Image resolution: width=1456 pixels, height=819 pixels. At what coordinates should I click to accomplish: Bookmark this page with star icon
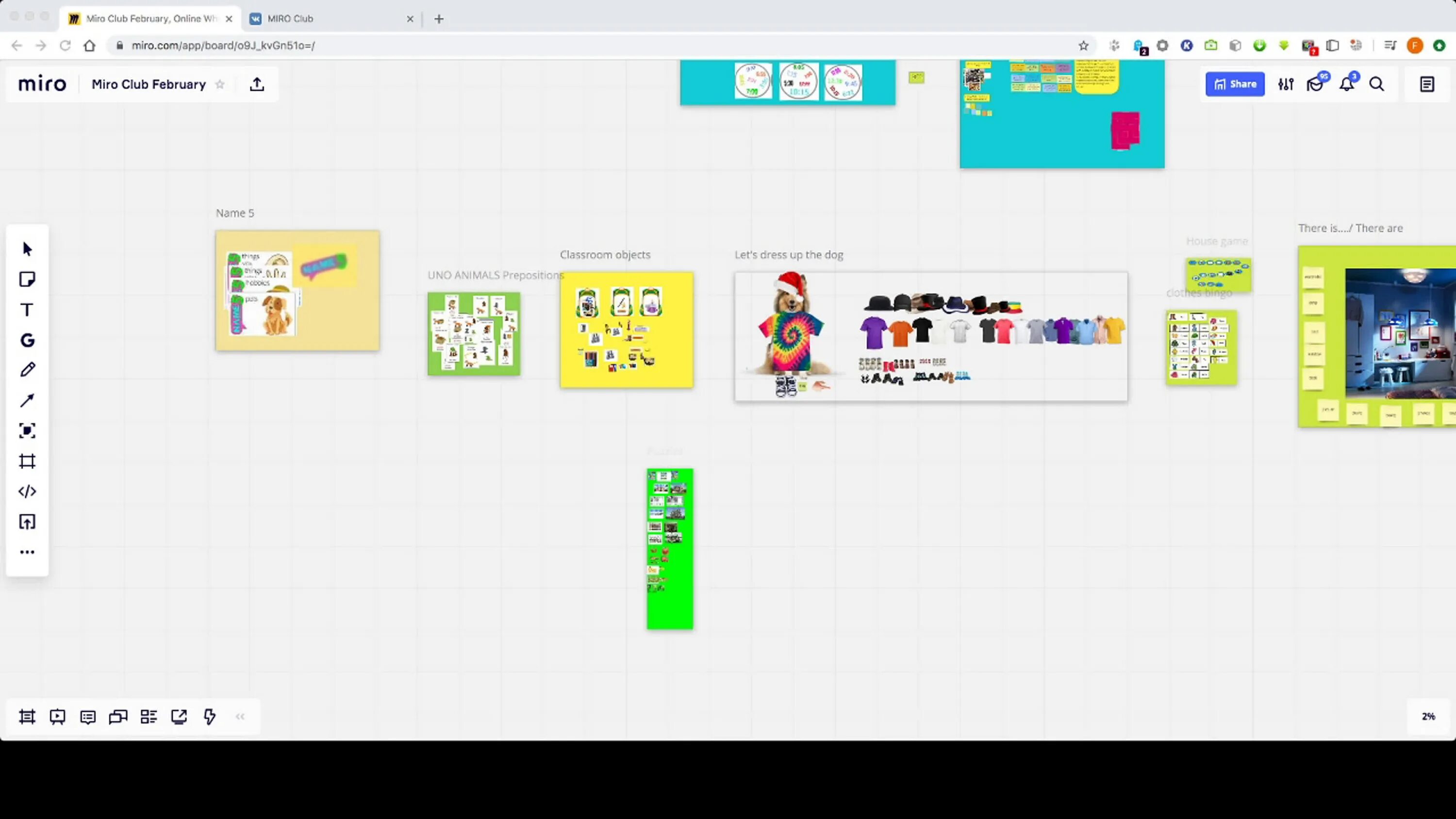click(x=1083, y=46)
